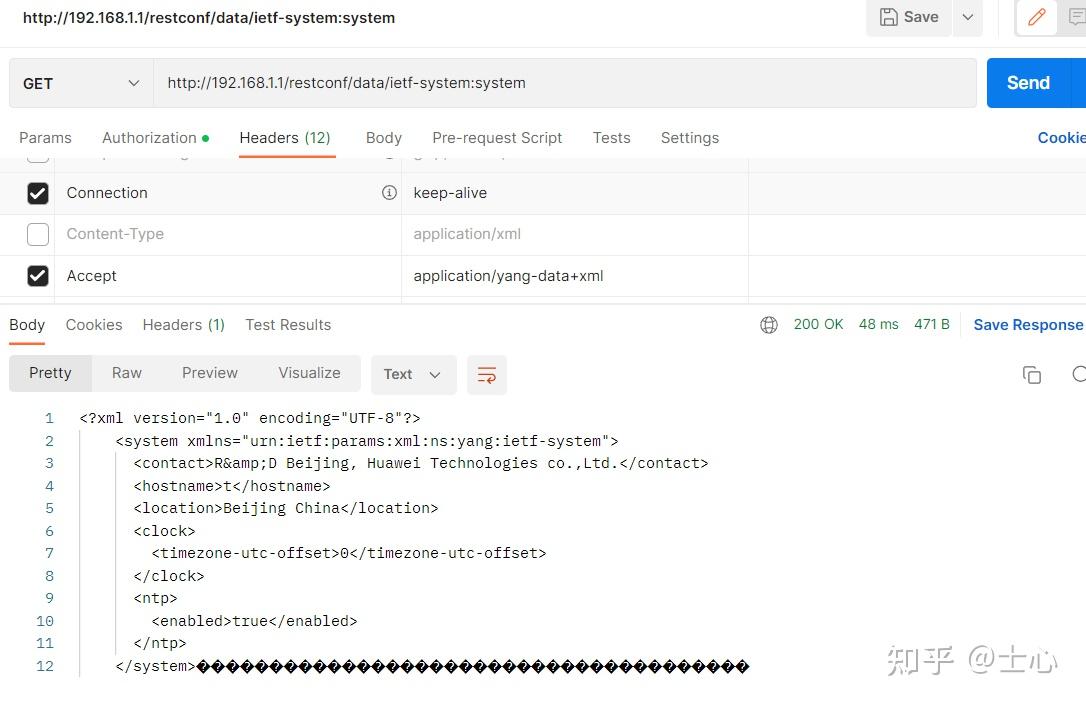Enable the Content-Type header checkbox
This screenshot has width=1086, height=704.
pyautogui.click(x=38, y=234)
